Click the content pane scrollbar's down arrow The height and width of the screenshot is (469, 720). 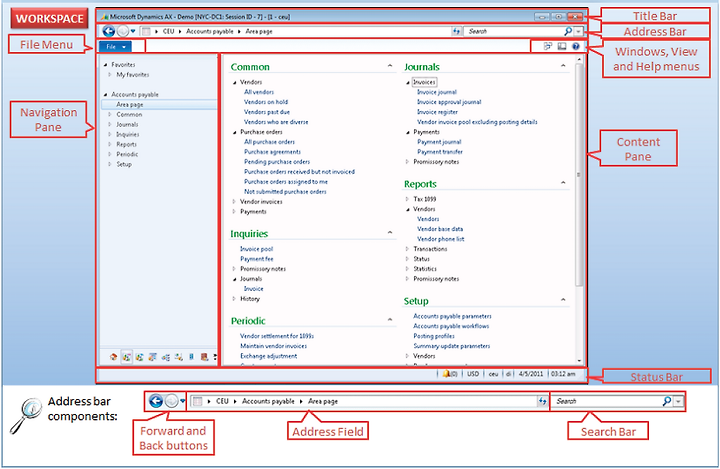pos(579,361)
